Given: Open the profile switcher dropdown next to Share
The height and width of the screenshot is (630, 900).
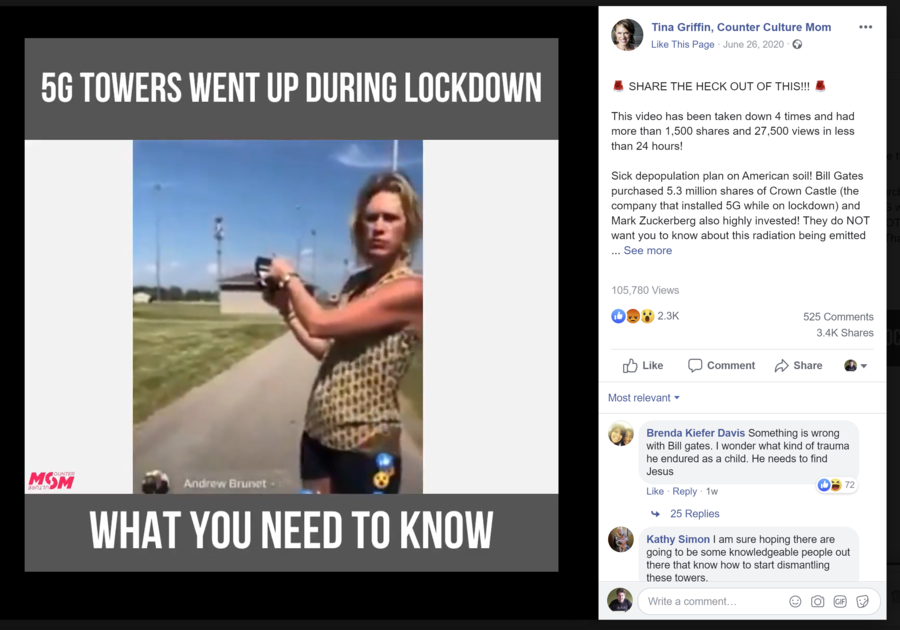Looking at the screenshot, I should pyautogui.click(x=855, y=365).
